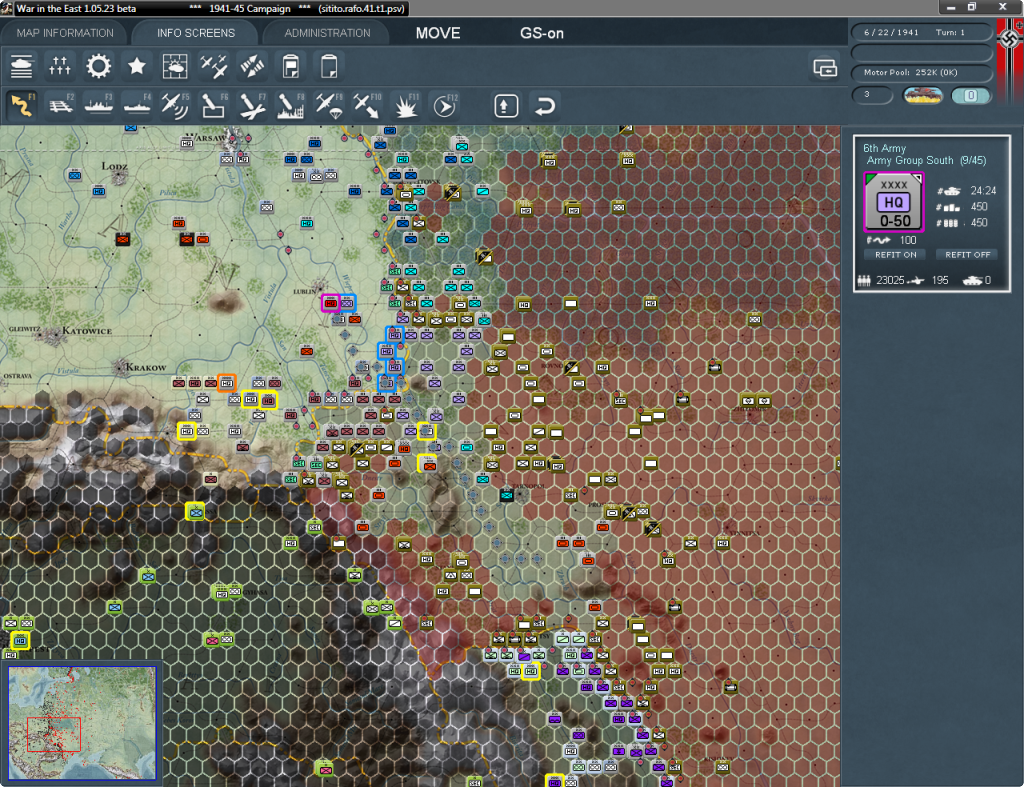Click the Army Group South (9/45) label
Image resolution: width=1024 pixels, height=787 pixels.
click(926, 161)
